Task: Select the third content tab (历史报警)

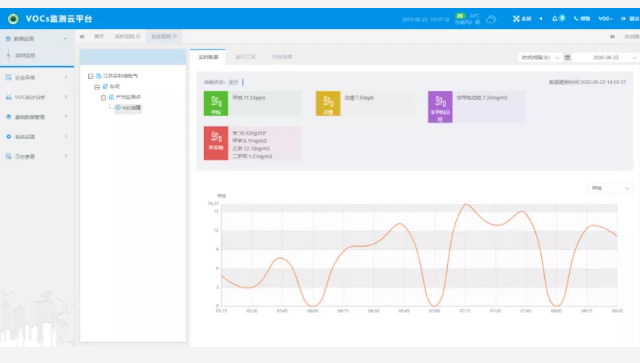Action: click(x=282, y=57)
